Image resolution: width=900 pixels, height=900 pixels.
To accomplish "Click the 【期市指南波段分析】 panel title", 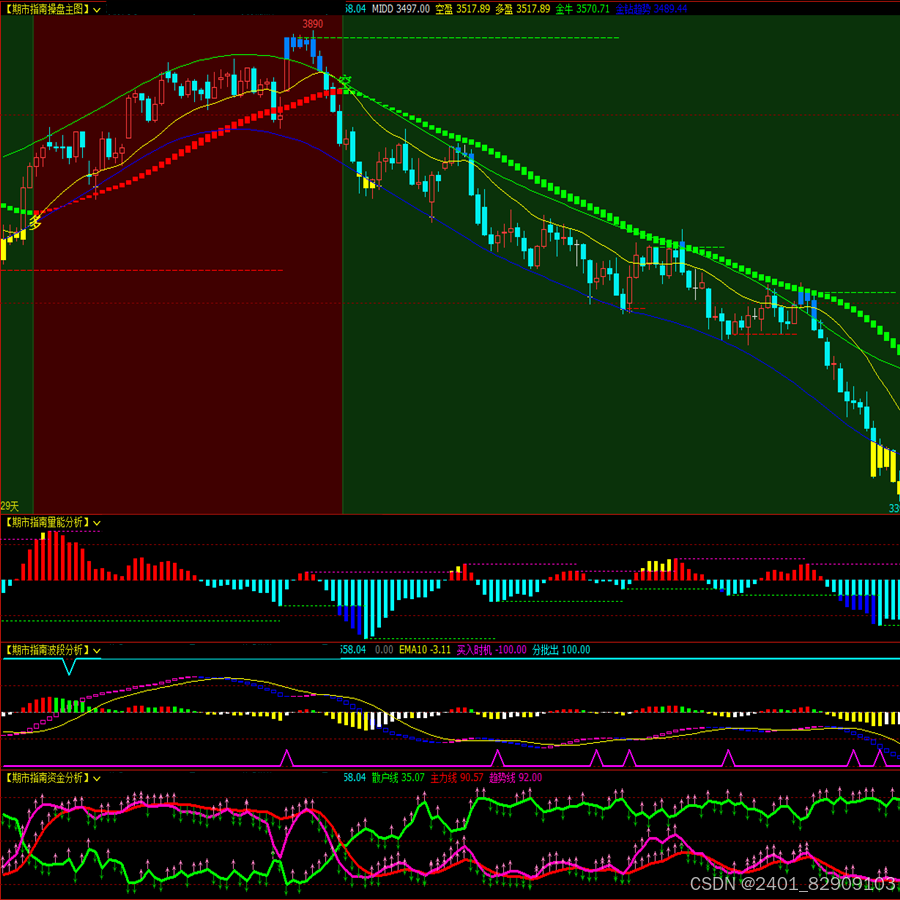I will tap(46, 650).
